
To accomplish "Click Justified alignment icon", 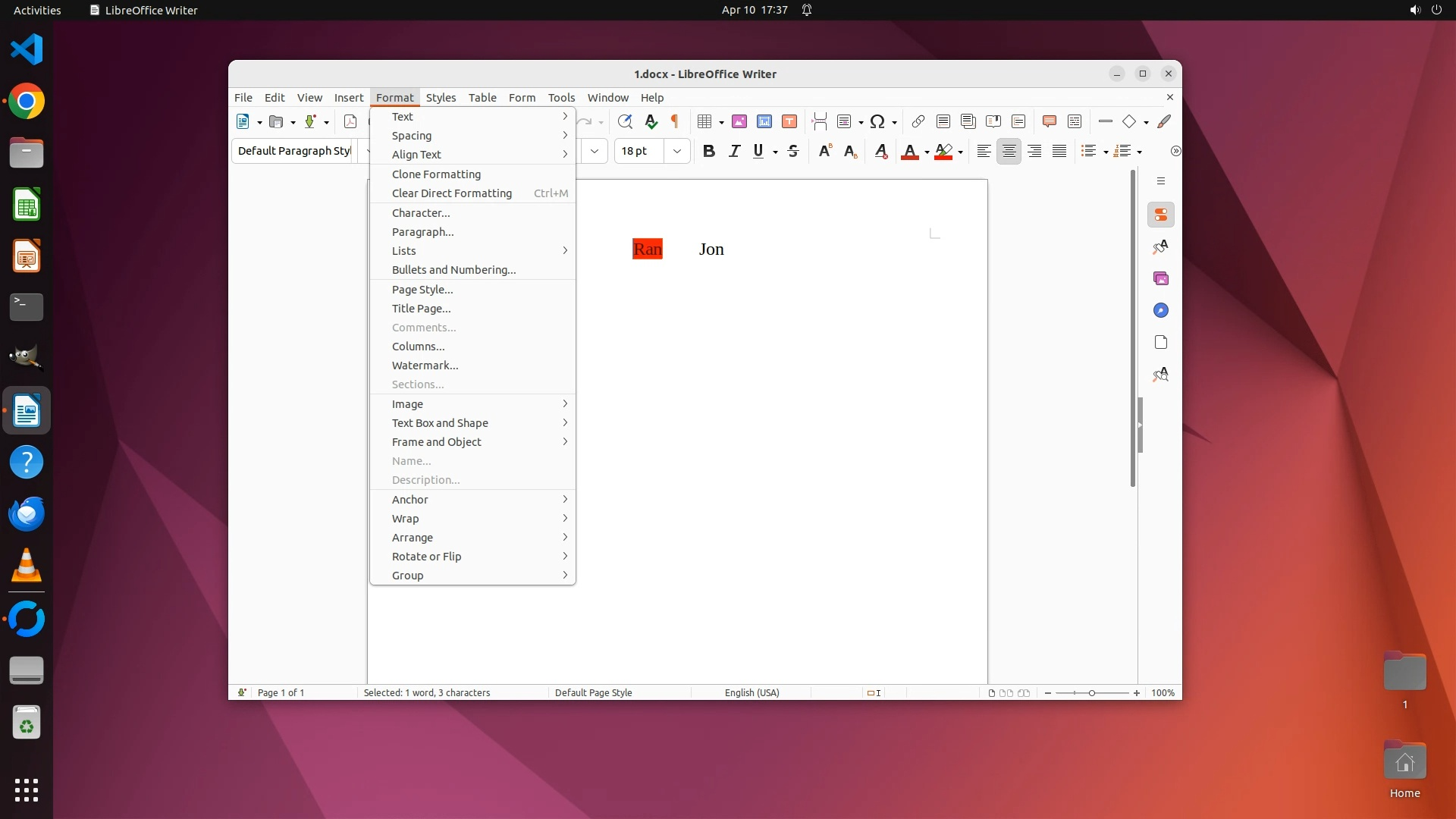I will coord(1059,151).
